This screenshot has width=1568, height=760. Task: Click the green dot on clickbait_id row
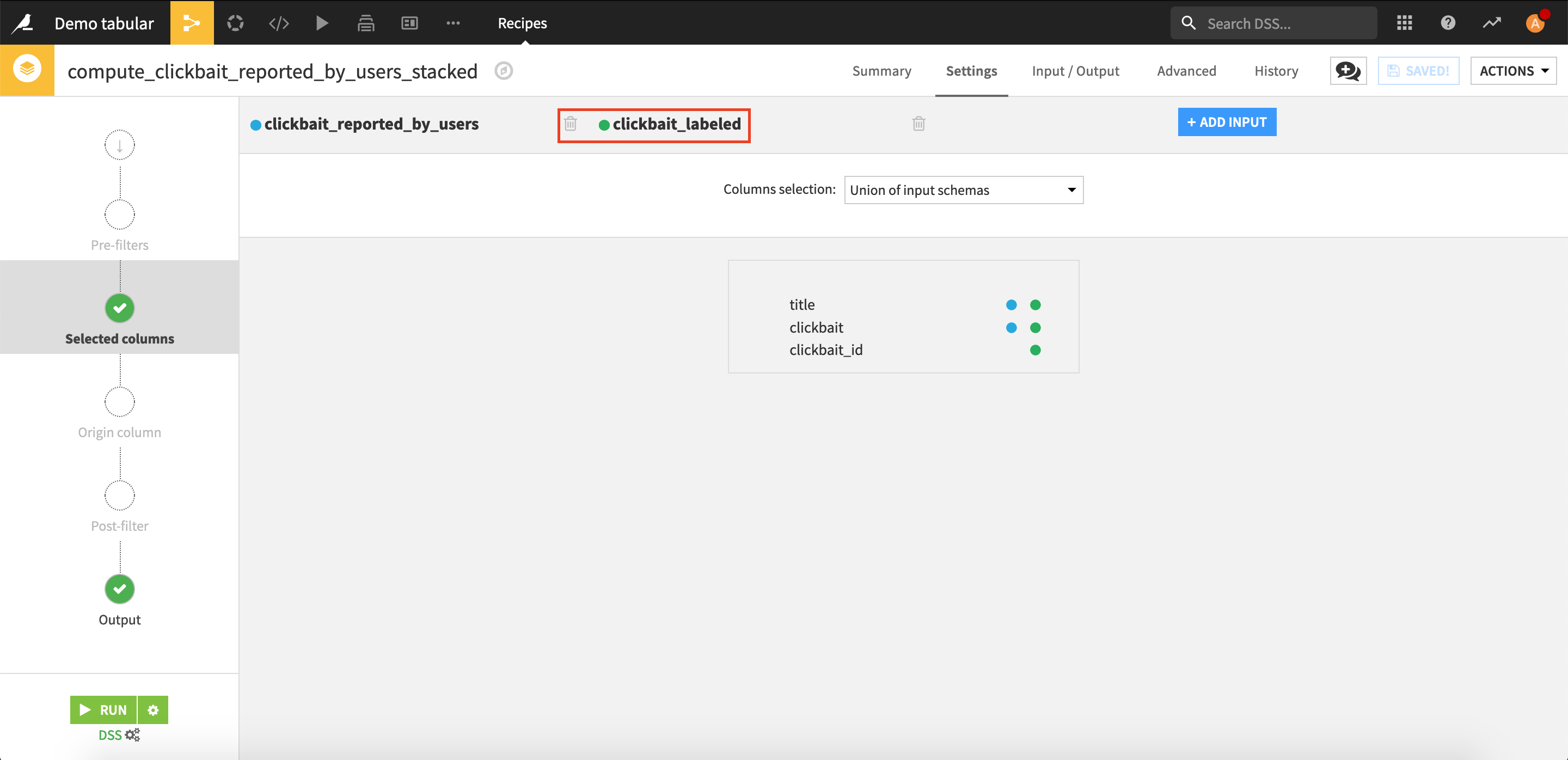(1035, 350)
